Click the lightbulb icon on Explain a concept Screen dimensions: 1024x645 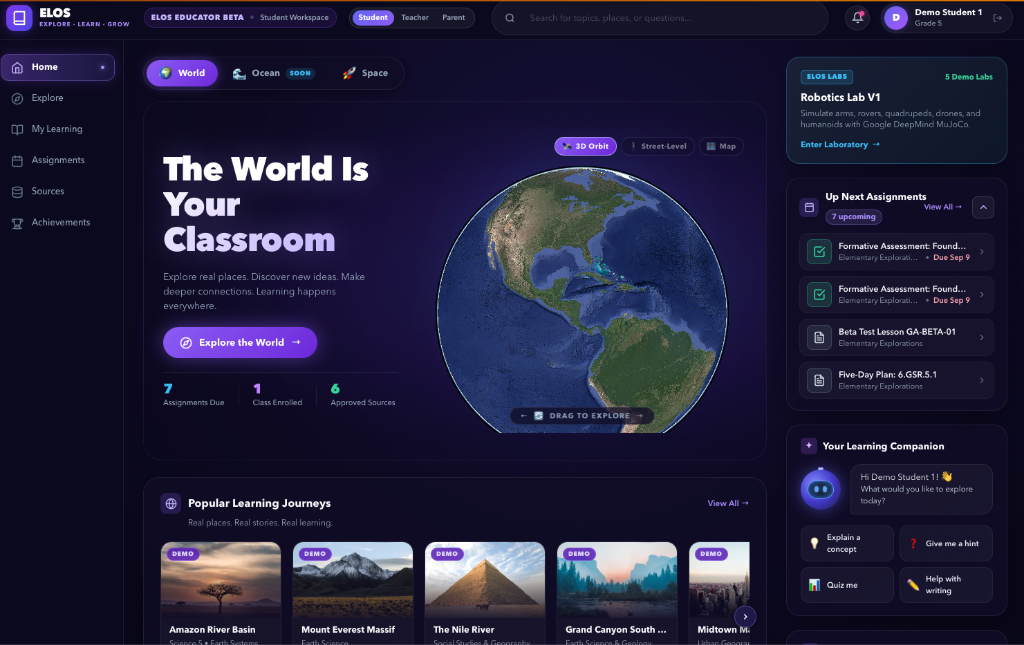[x=814, y=543]
